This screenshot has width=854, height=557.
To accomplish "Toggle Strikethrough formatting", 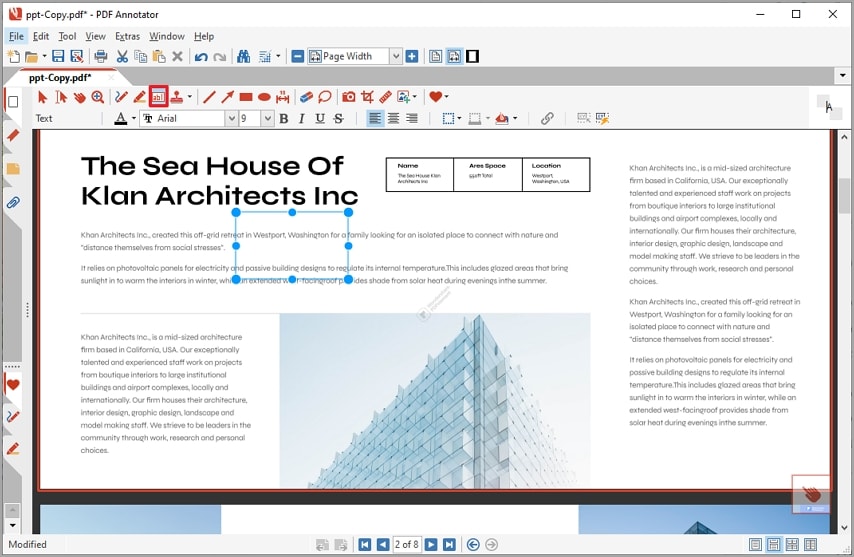I will pos(338,118).
